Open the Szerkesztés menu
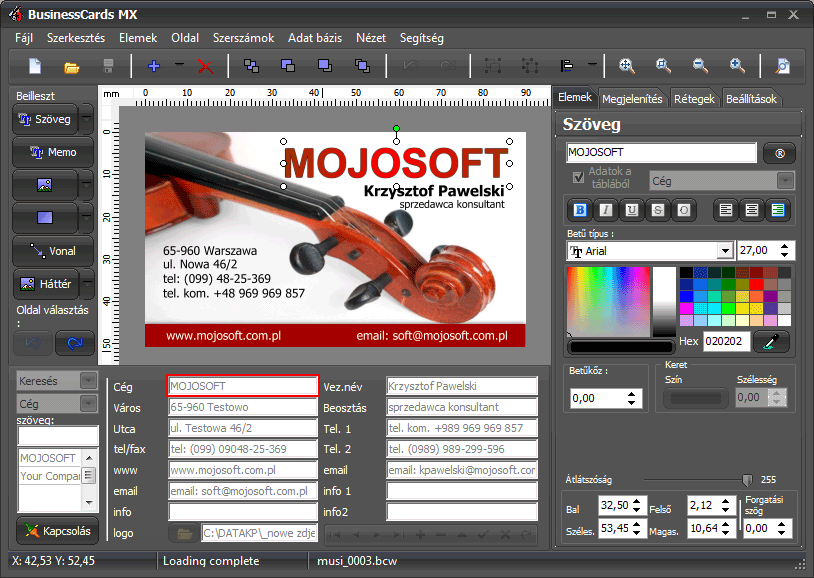The height and width of the screenshot is (578, 814). point(76,38)
